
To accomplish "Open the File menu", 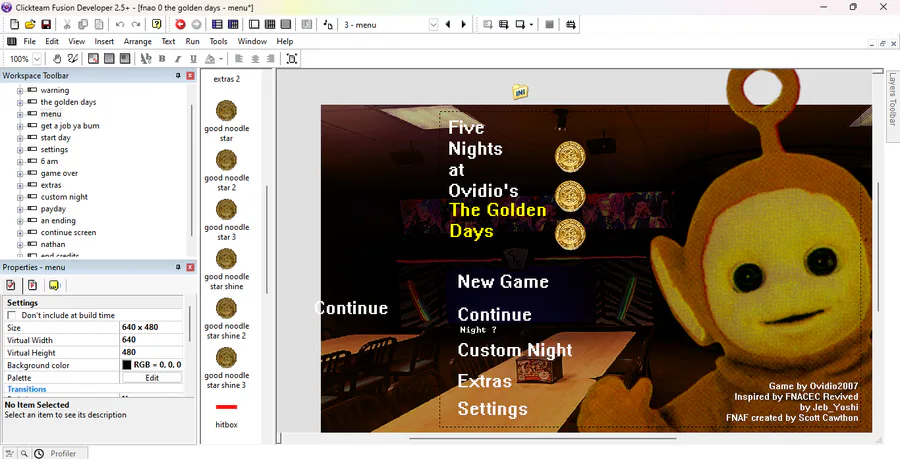I will pos(29,41).
